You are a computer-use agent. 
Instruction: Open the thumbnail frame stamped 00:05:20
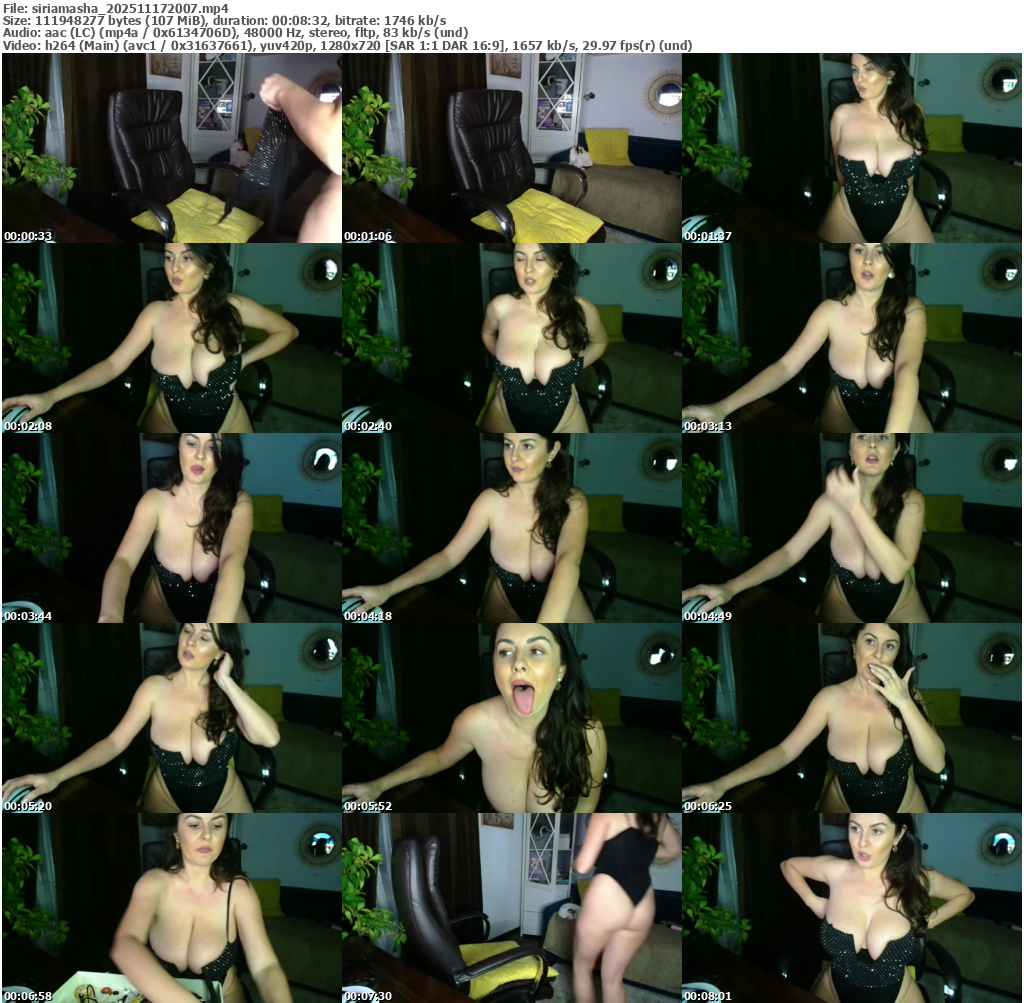coord(172,718)
